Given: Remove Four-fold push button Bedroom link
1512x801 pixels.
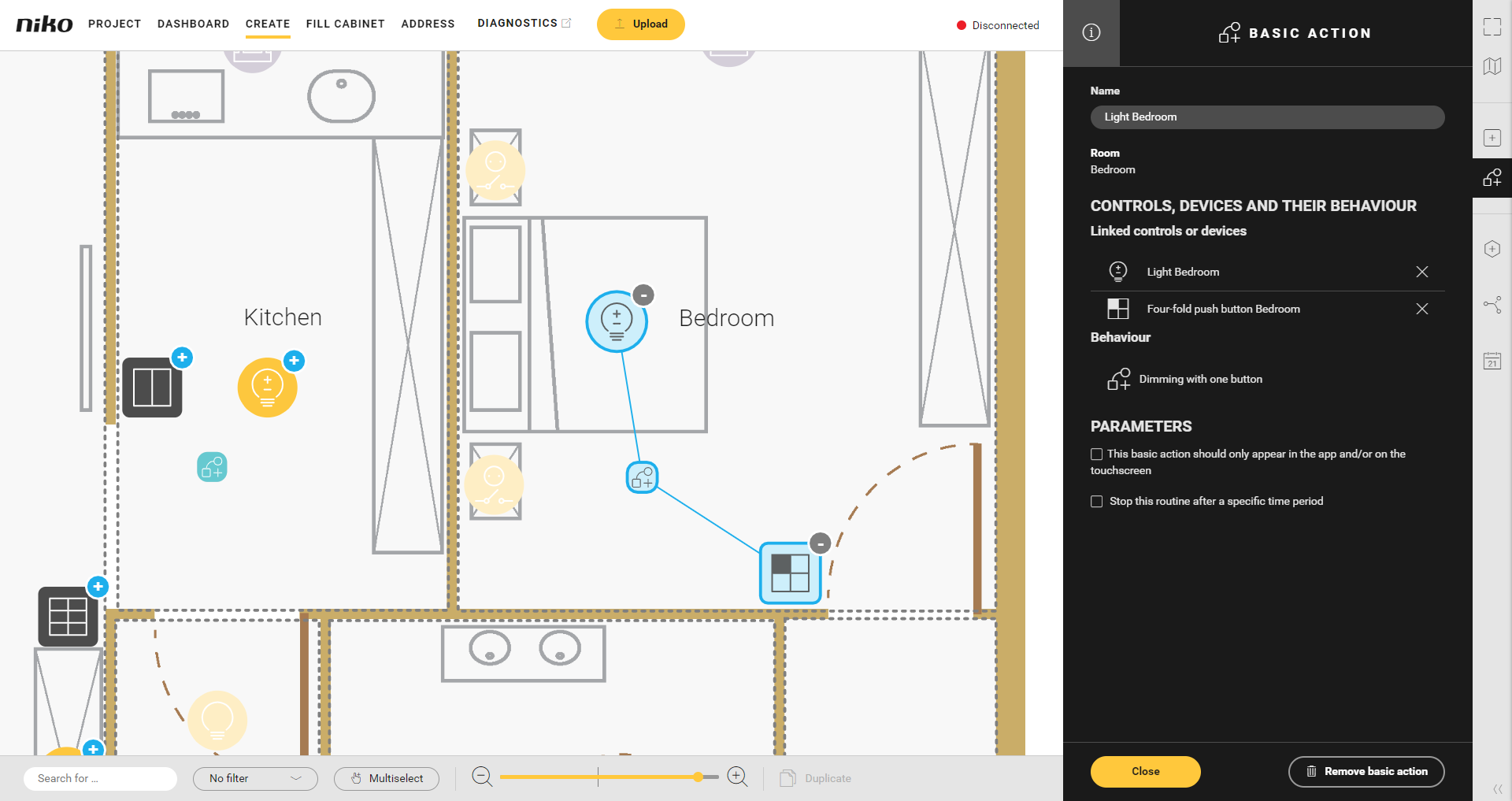Looking at the screenshot, I should (1422, 309).
